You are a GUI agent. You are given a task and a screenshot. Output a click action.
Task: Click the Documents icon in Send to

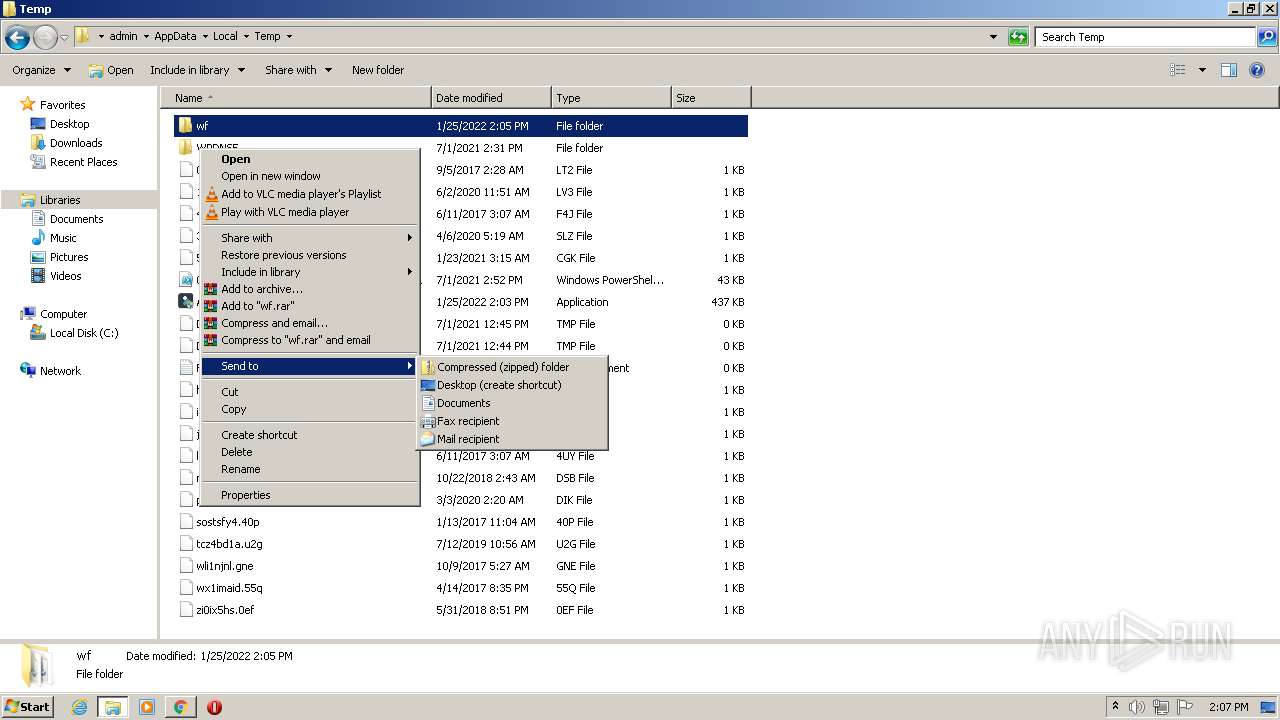tap(428, 403)
